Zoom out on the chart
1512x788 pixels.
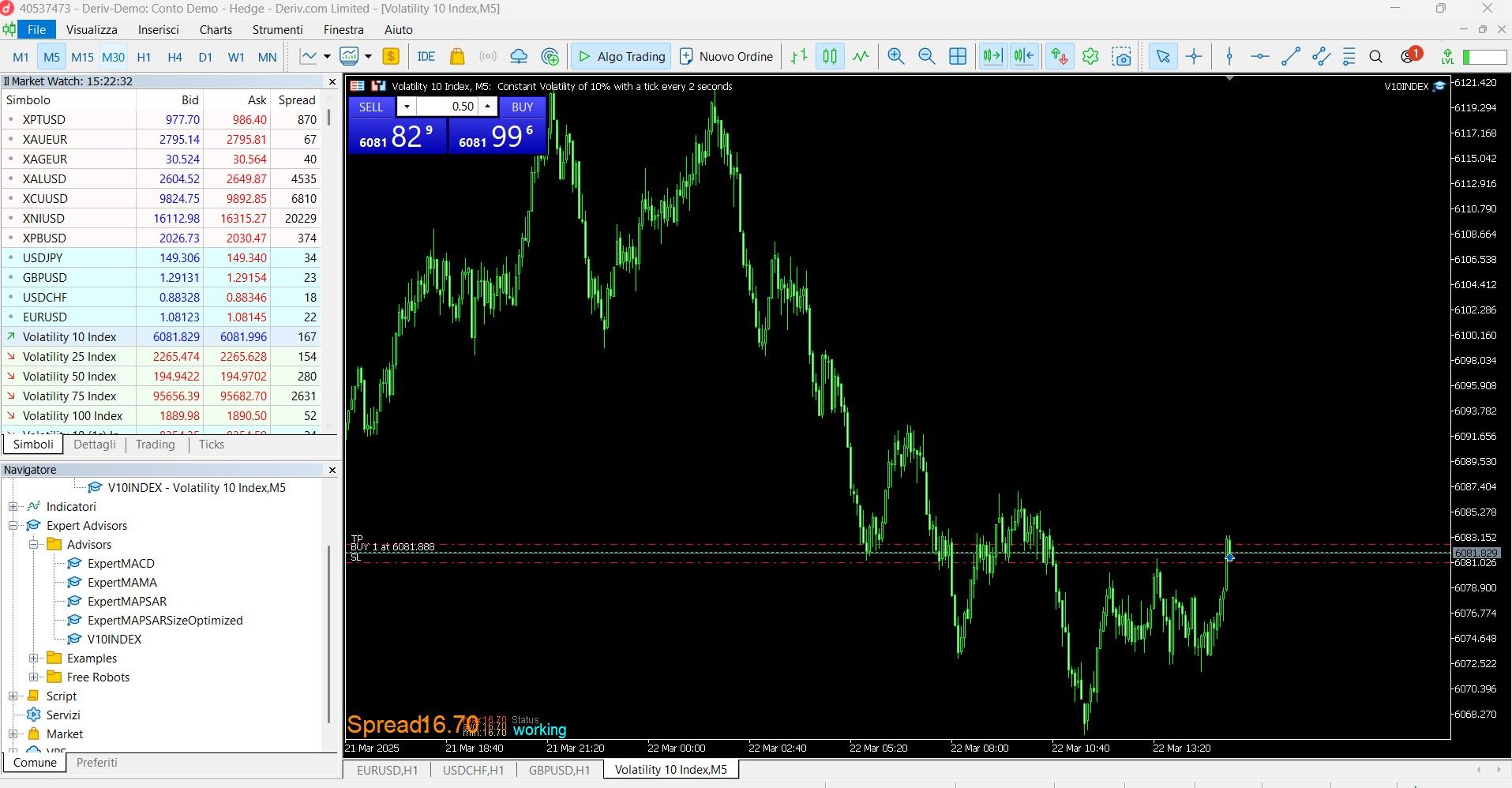tap(926, 57)
